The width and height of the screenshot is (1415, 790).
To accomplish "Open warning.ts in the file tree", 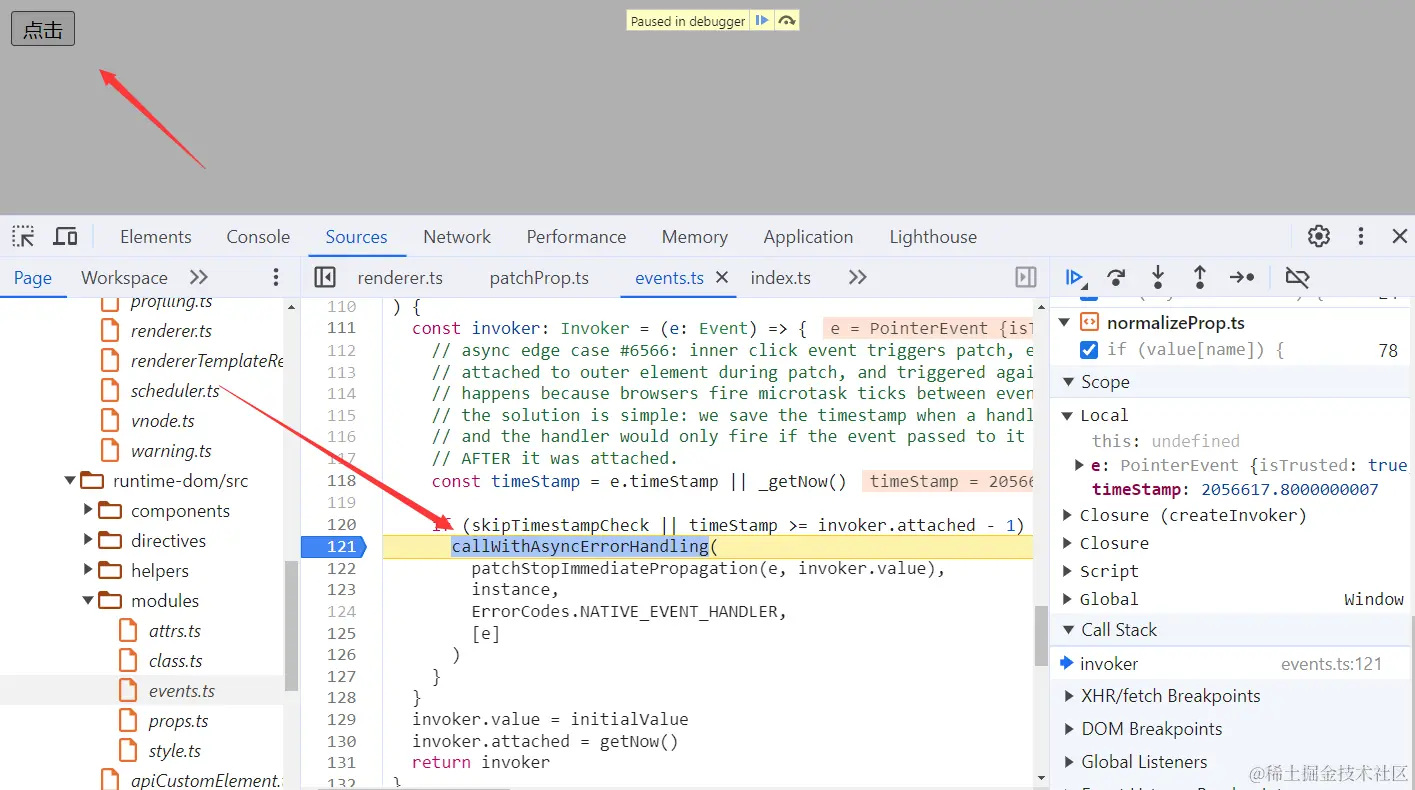I will [171, 451].
